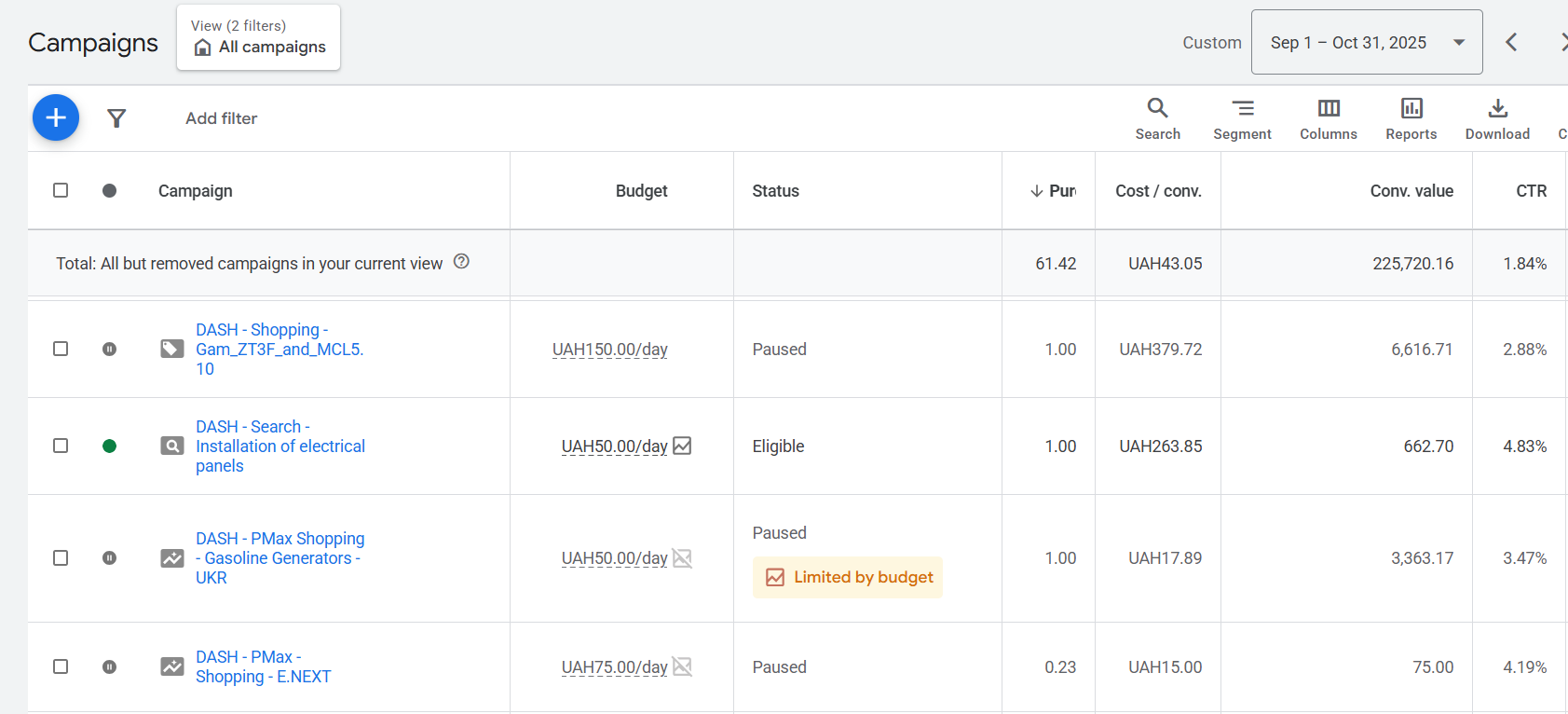Screen dimensions: 1568x714
Task: Open DASH Search Installation of electrical panels campaign
Action: (x=280, y=446)
